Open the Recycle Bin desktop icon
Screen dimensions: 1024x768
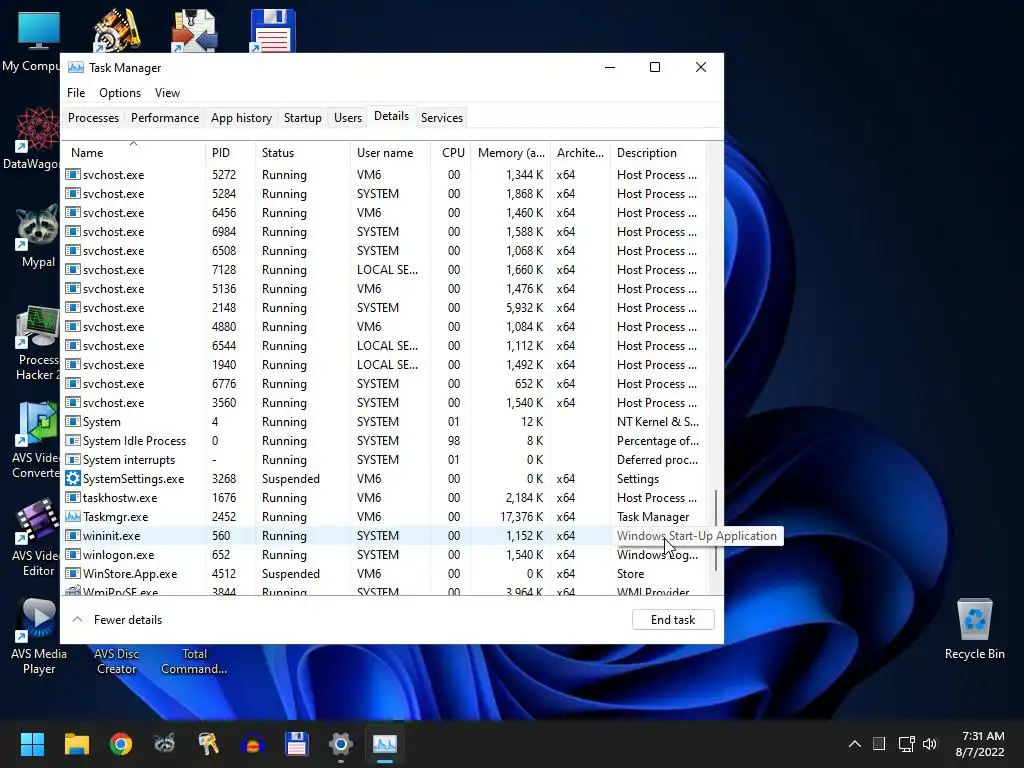tap(974, 629)
